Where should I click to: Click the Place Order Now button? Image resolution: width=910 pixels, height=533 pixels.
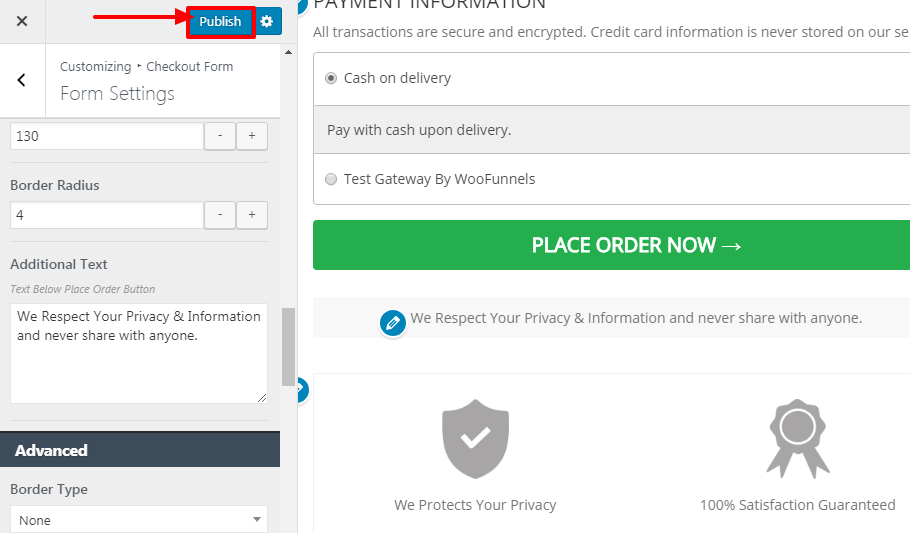click(x=611, y=245)
